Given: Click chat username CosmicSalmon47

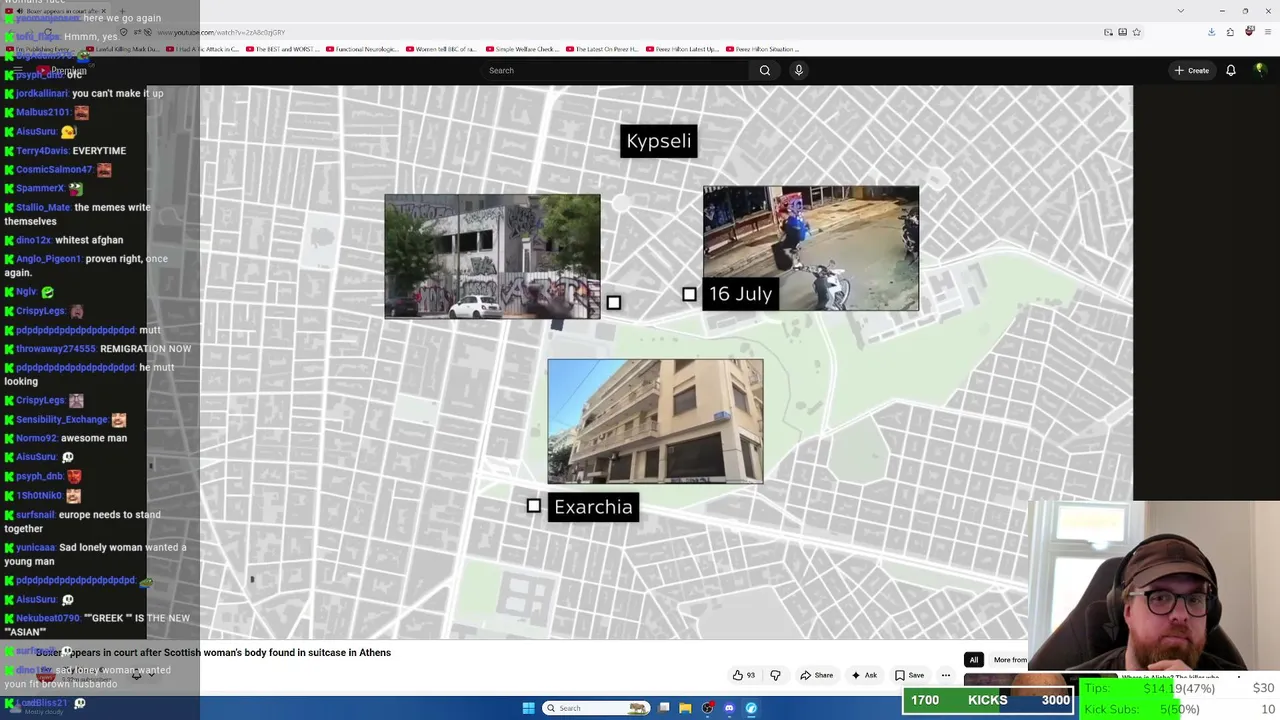Looking at the screenshot, I should (x=54, y=170).
